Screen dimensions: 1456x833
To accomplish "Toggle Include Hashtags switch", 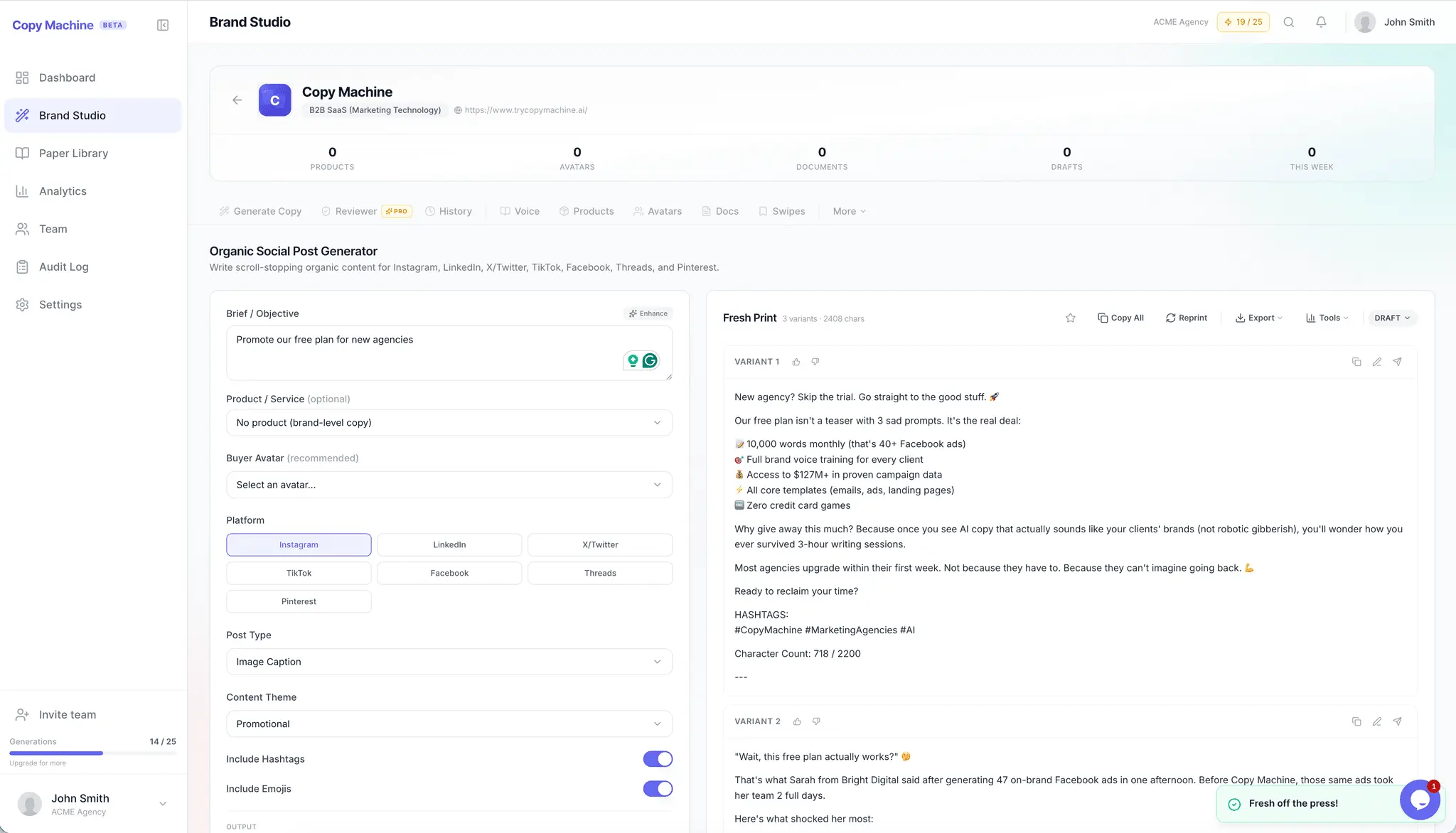I will coord(658,759).
